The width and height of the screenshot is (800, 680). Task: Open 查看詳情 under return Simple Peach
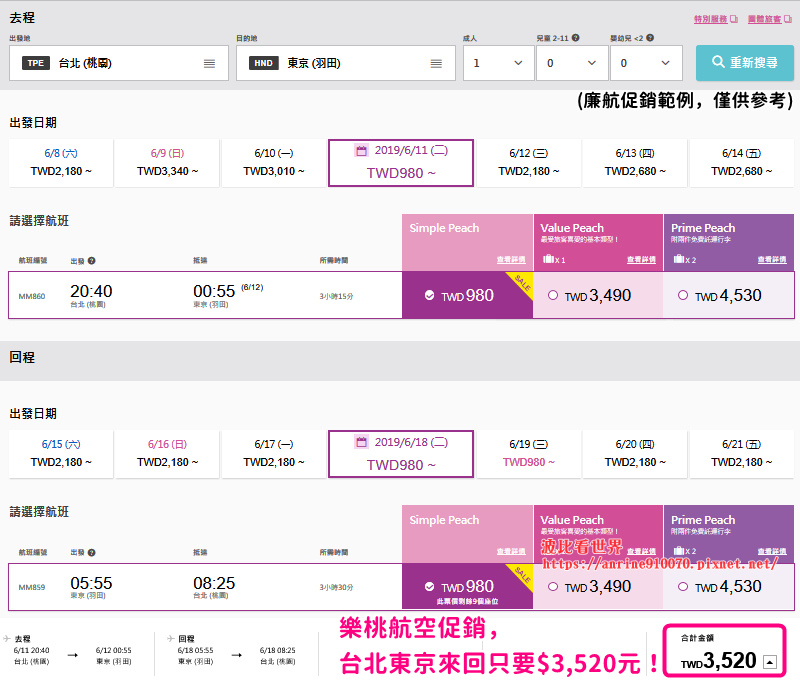coord(511,551)
